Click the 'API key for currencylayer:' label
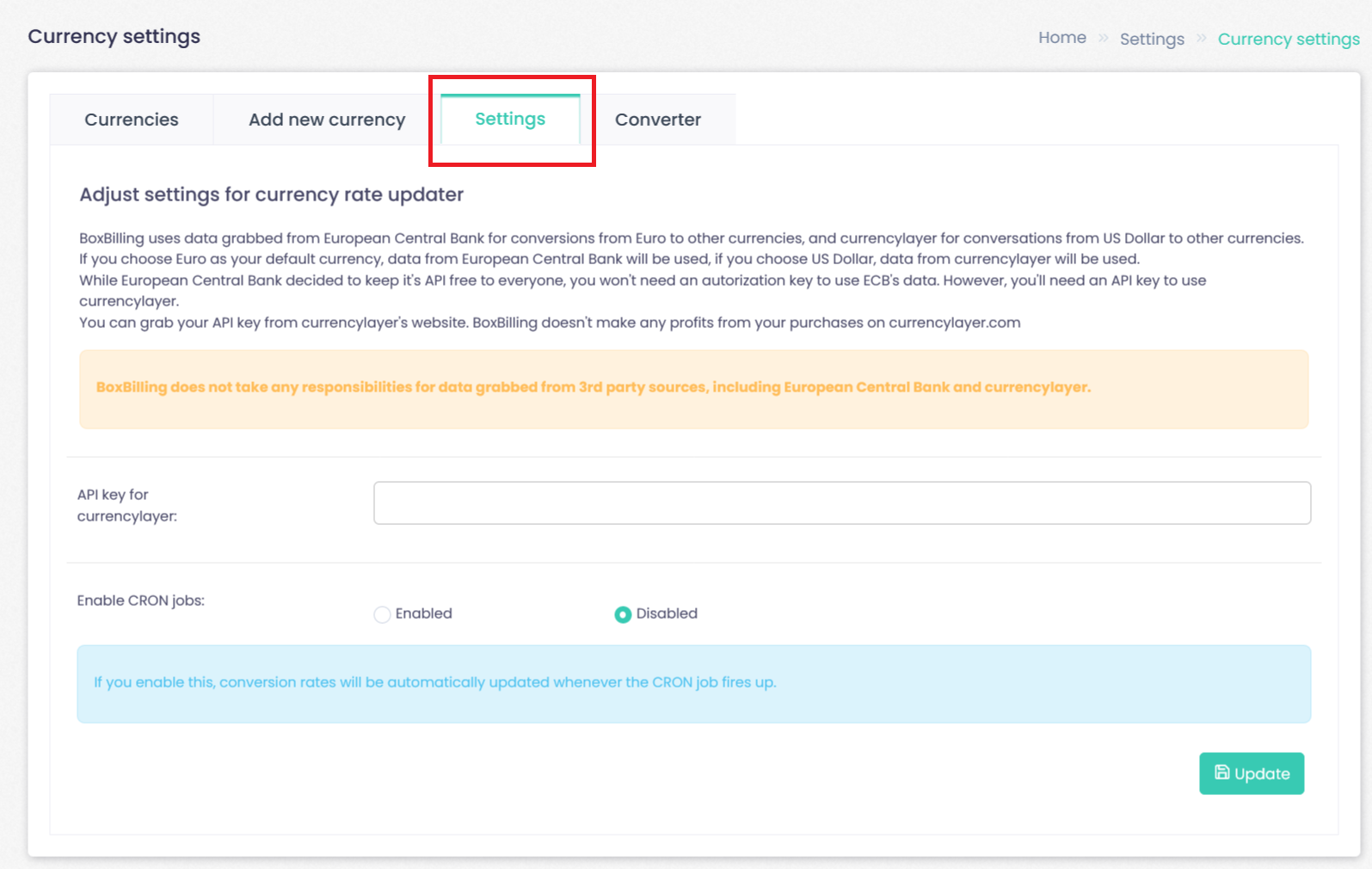Viewport: 1372px width, 869px height. click(127, 505)
